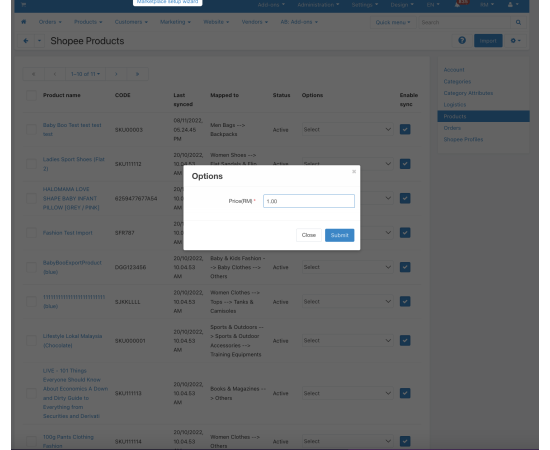Viewport: 550px width, 450px height.
Task: Open the Customers menu
Action: (131, 22)
